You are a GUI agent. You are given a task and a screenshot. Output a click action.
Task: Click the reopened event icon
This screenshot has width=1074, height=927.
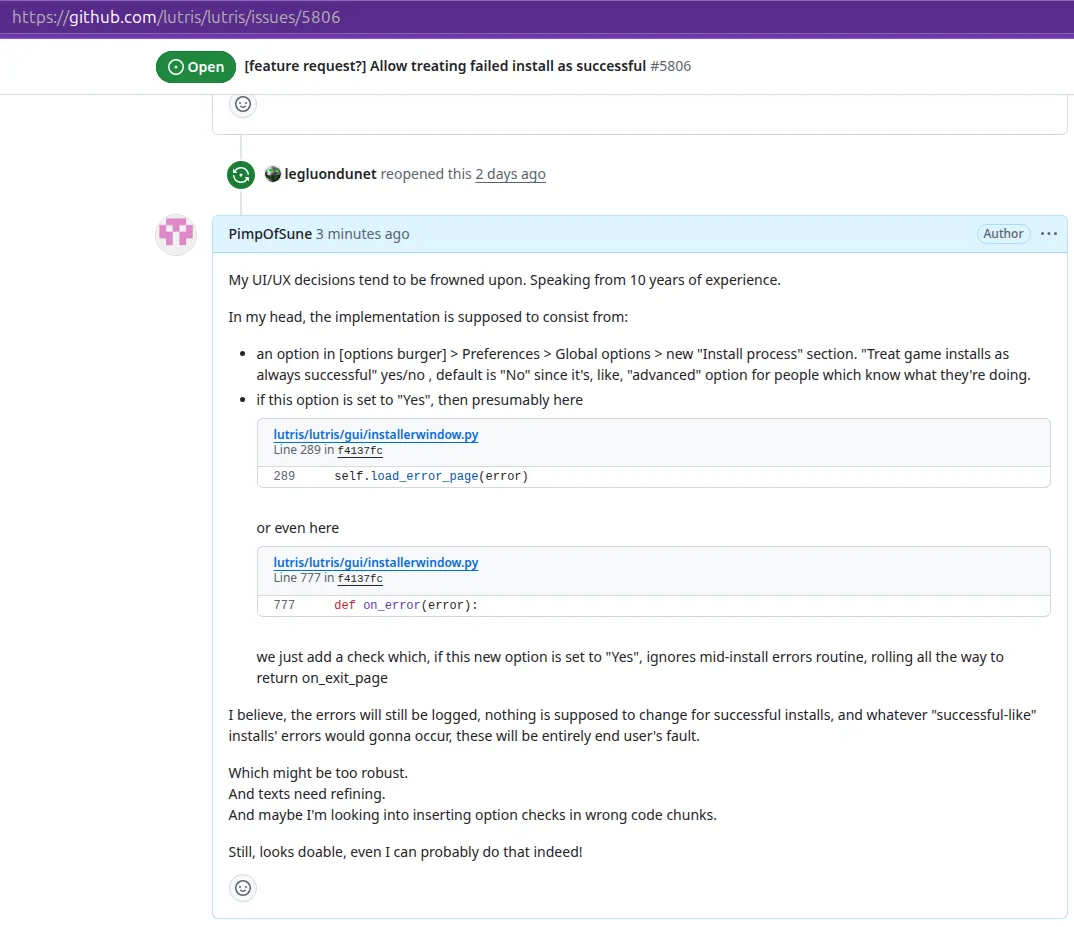tap(241, 175)
